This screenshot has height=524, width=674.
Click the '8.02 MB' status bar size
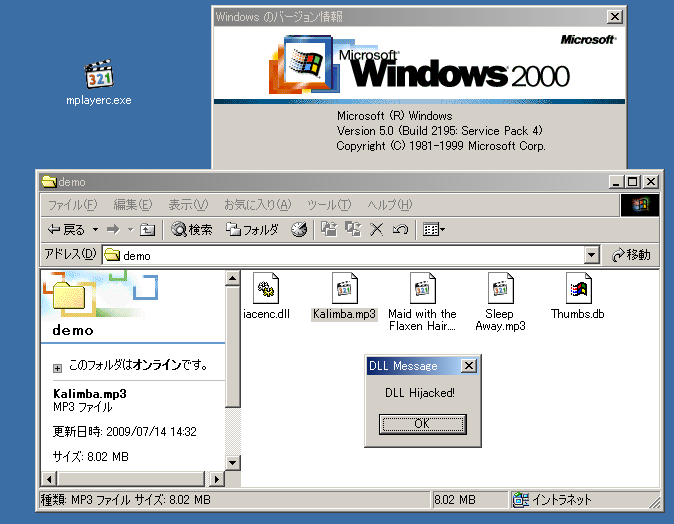(x=455, y=499)
